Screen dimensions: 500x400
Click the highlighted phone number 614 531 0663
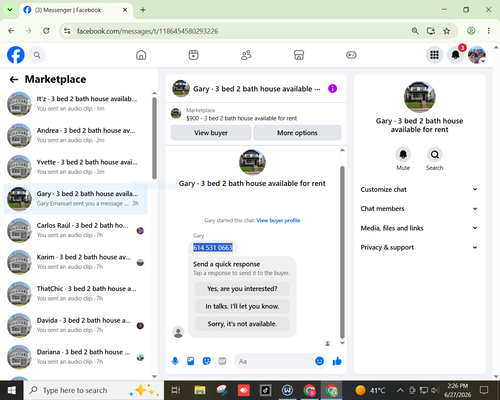tap(213, 248)
